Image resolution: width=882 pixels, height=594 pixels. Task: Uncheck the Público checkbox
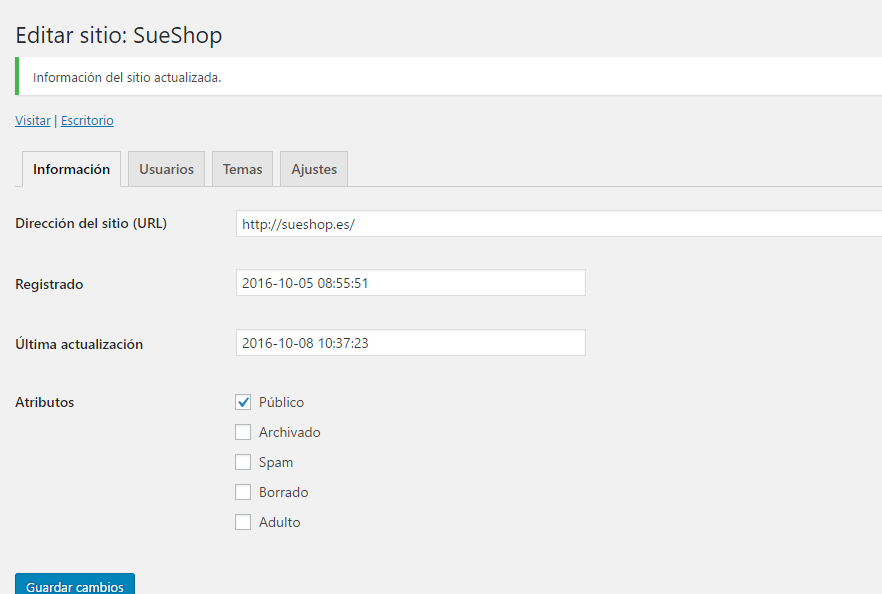(x=243, y=402)
